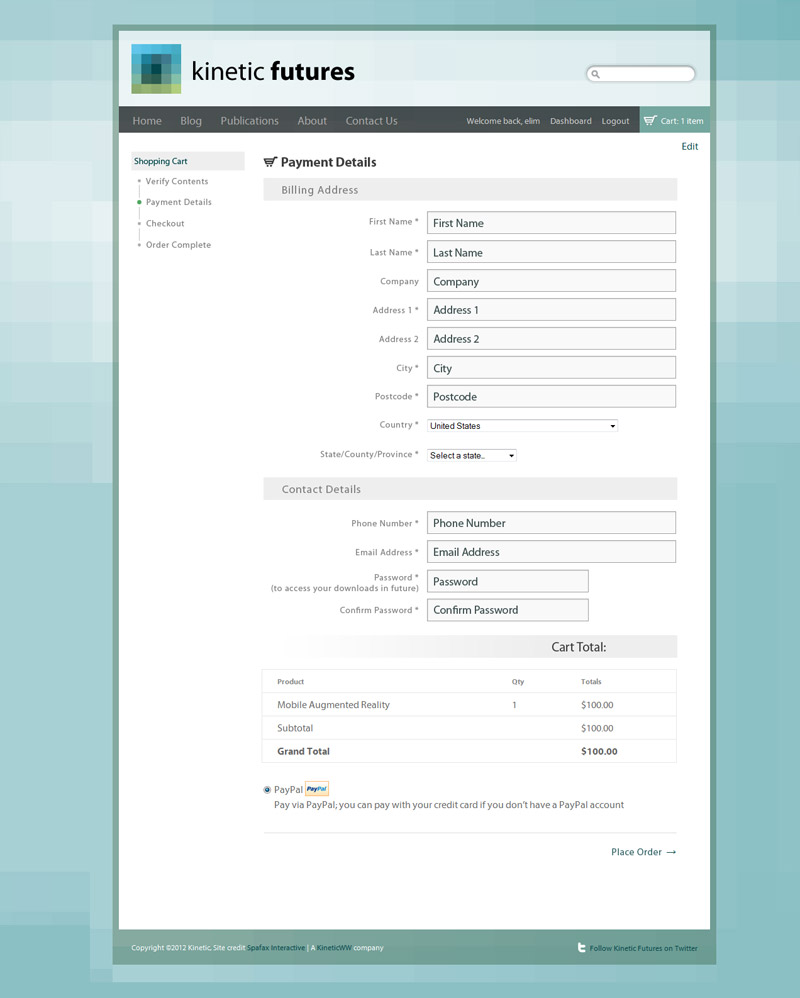
Task: Click the Logout link
Action: 615,121
